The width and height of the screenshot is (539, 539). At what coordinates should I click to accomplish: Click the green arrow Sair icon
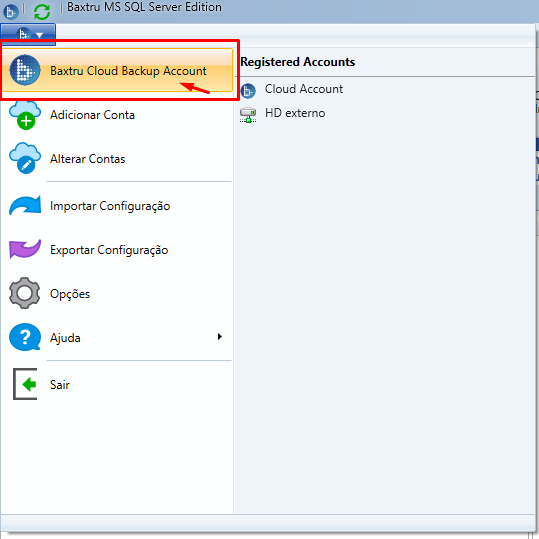point(25,384)
